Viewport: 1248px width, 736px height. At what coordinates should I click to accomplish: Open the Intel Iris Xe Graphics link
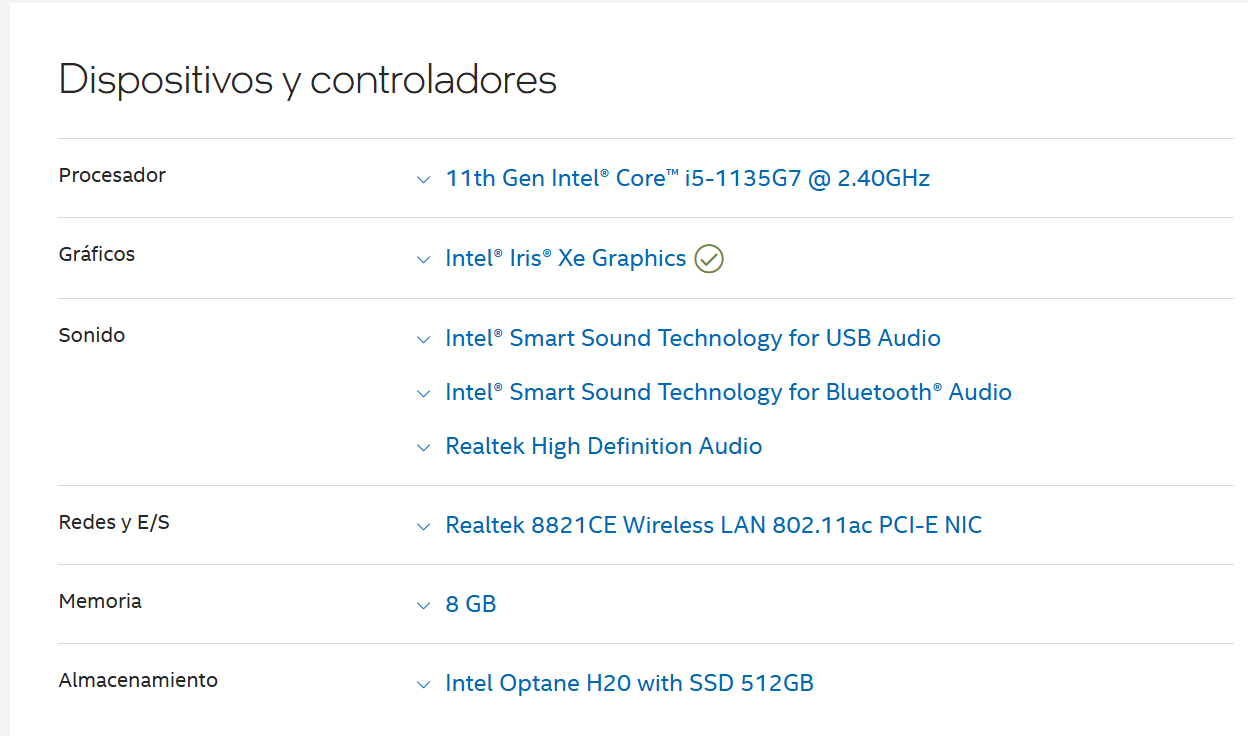click(x=566, y=258)
